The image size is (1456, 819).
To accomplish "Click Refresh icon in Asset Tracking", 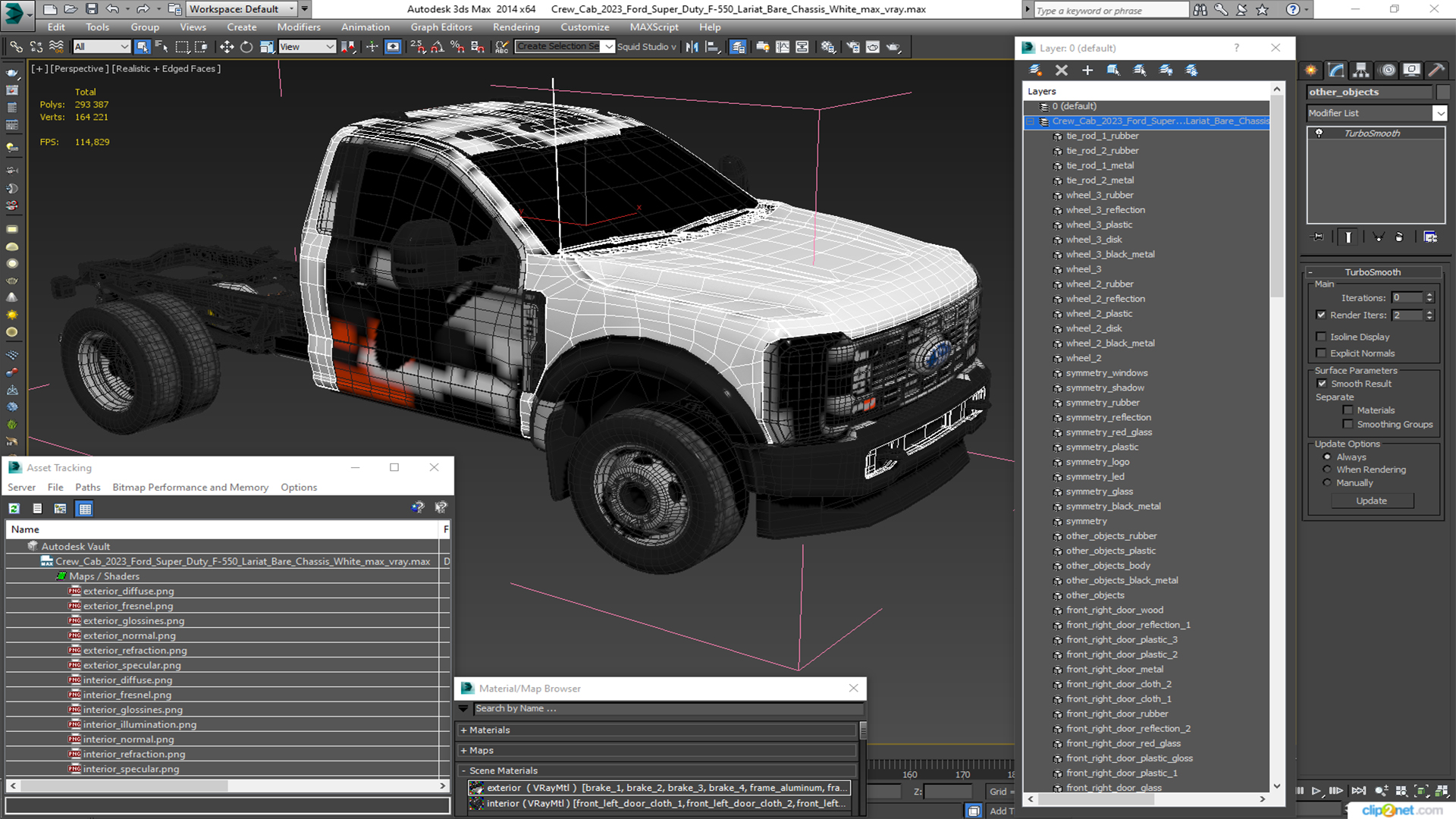I will click(14, 509).
